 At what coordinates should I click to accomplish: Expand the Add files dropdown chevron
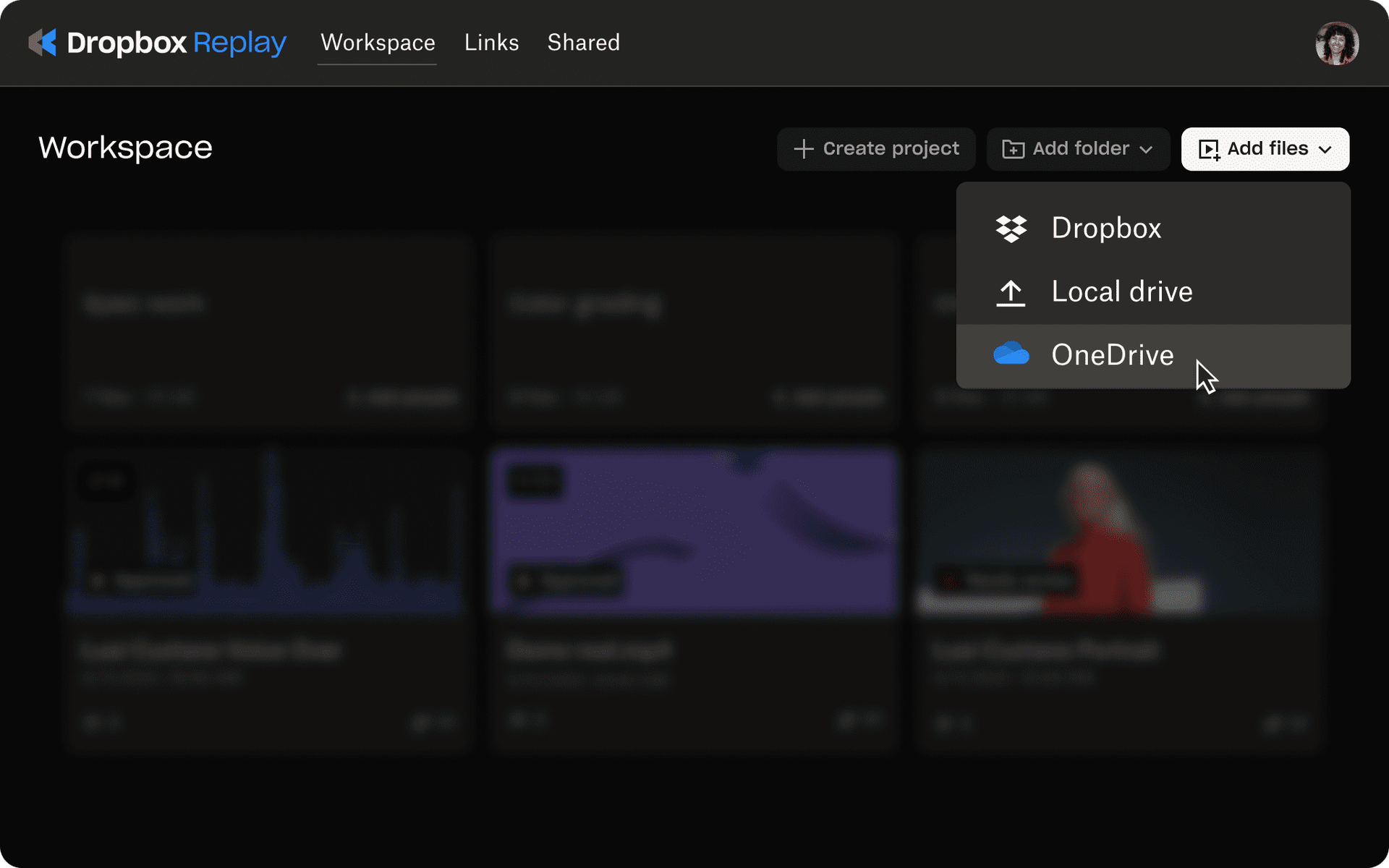(x=1326, y=150)
